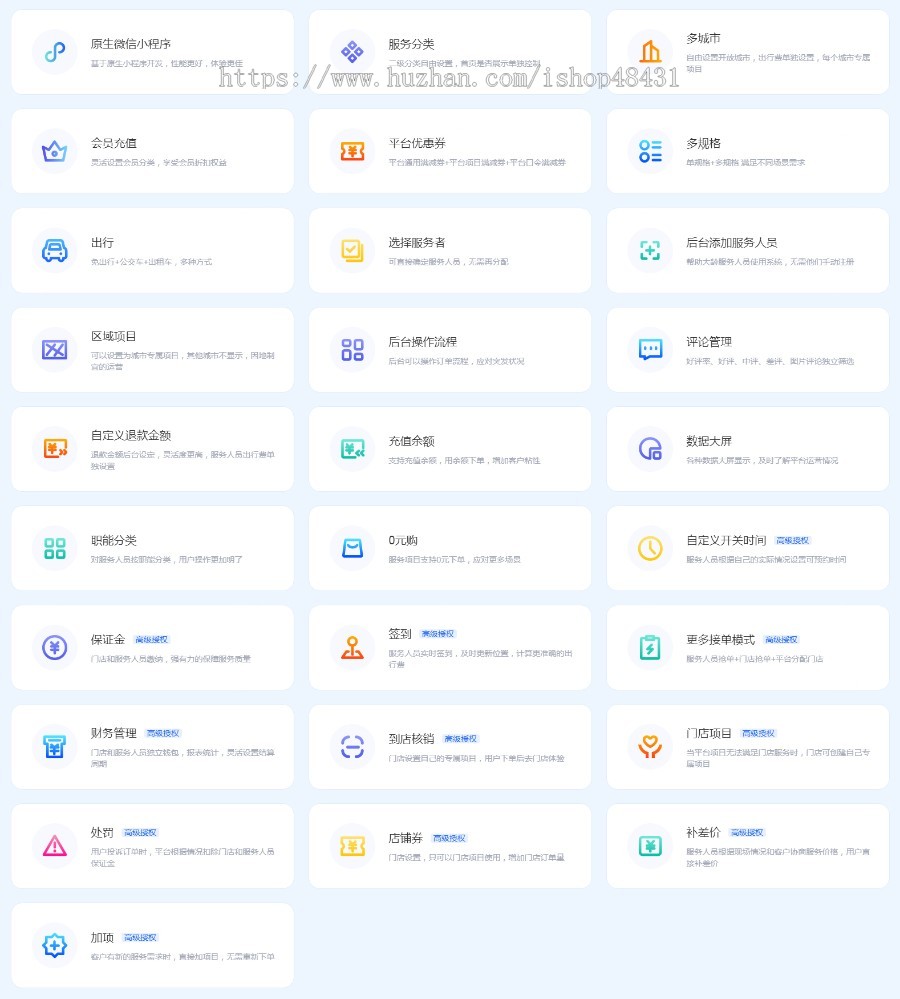Select the 服务分类 title text
Viewport: 900px width, 999px height.
point(411,44)
